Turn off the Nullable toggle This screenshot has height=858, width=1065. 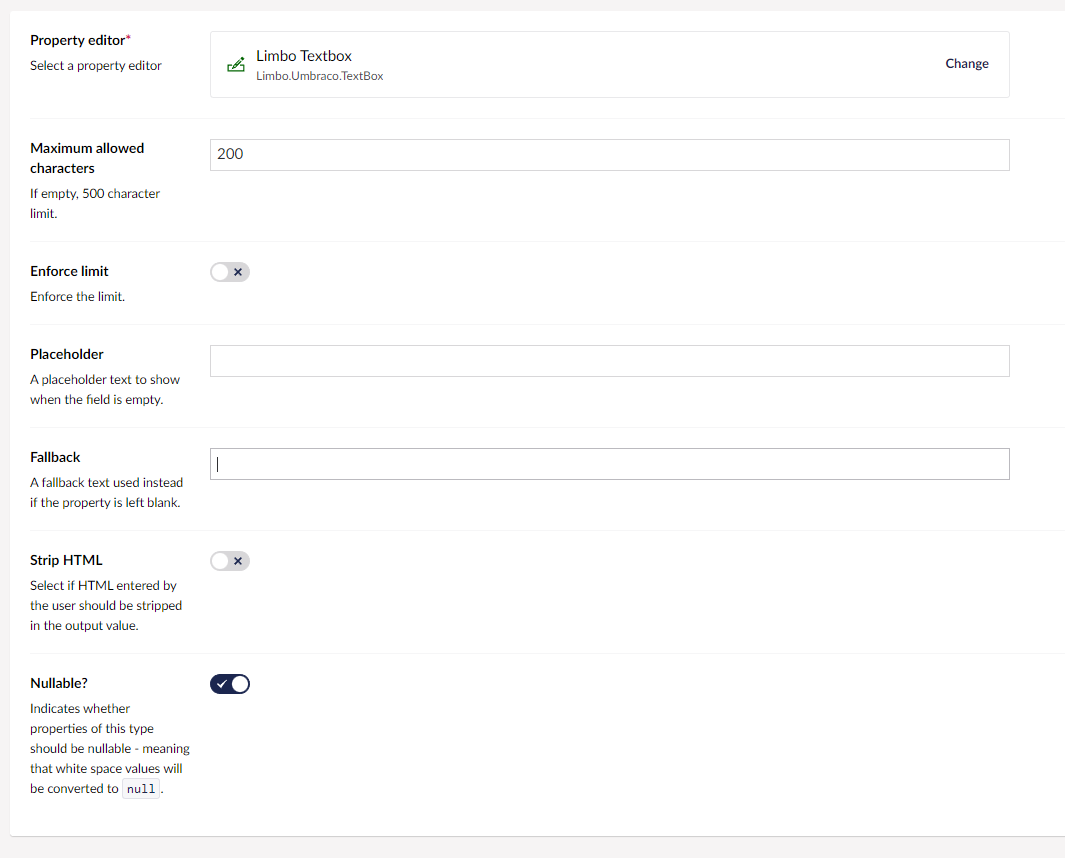(230, 684)
